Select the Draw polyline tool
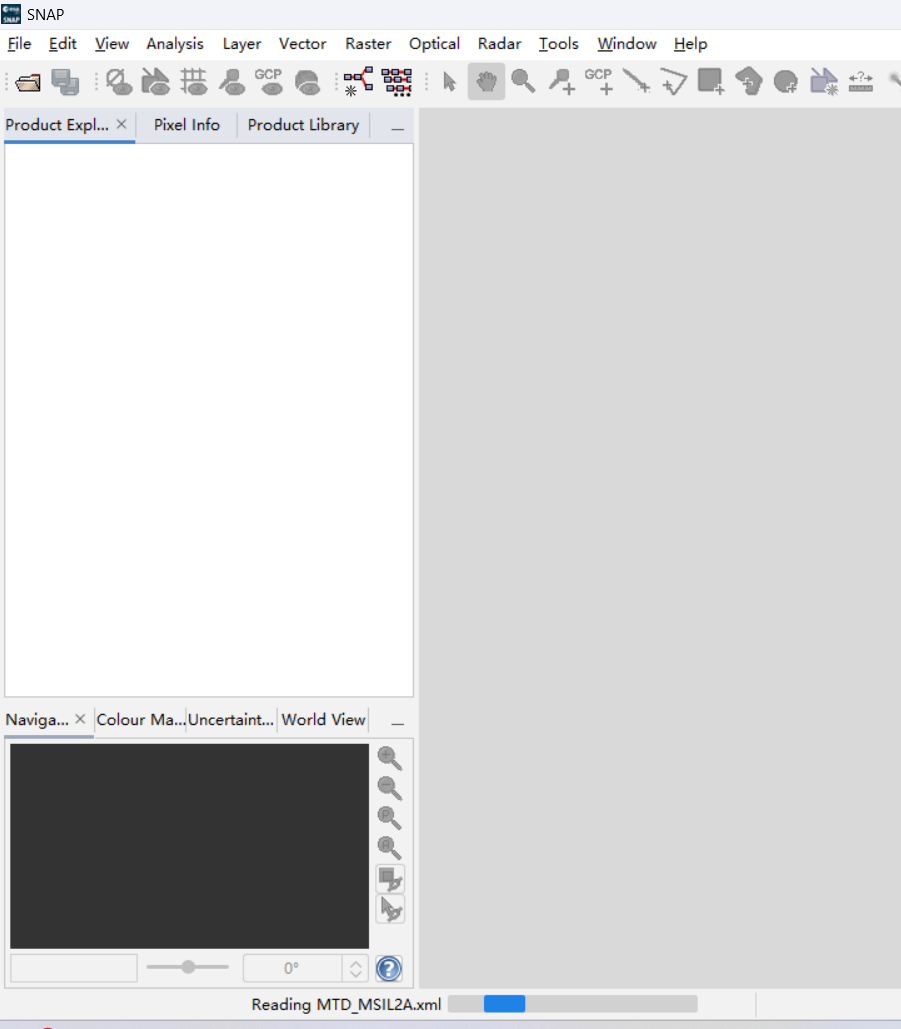This screenshot has width=901, height=1029. point(636,82)
